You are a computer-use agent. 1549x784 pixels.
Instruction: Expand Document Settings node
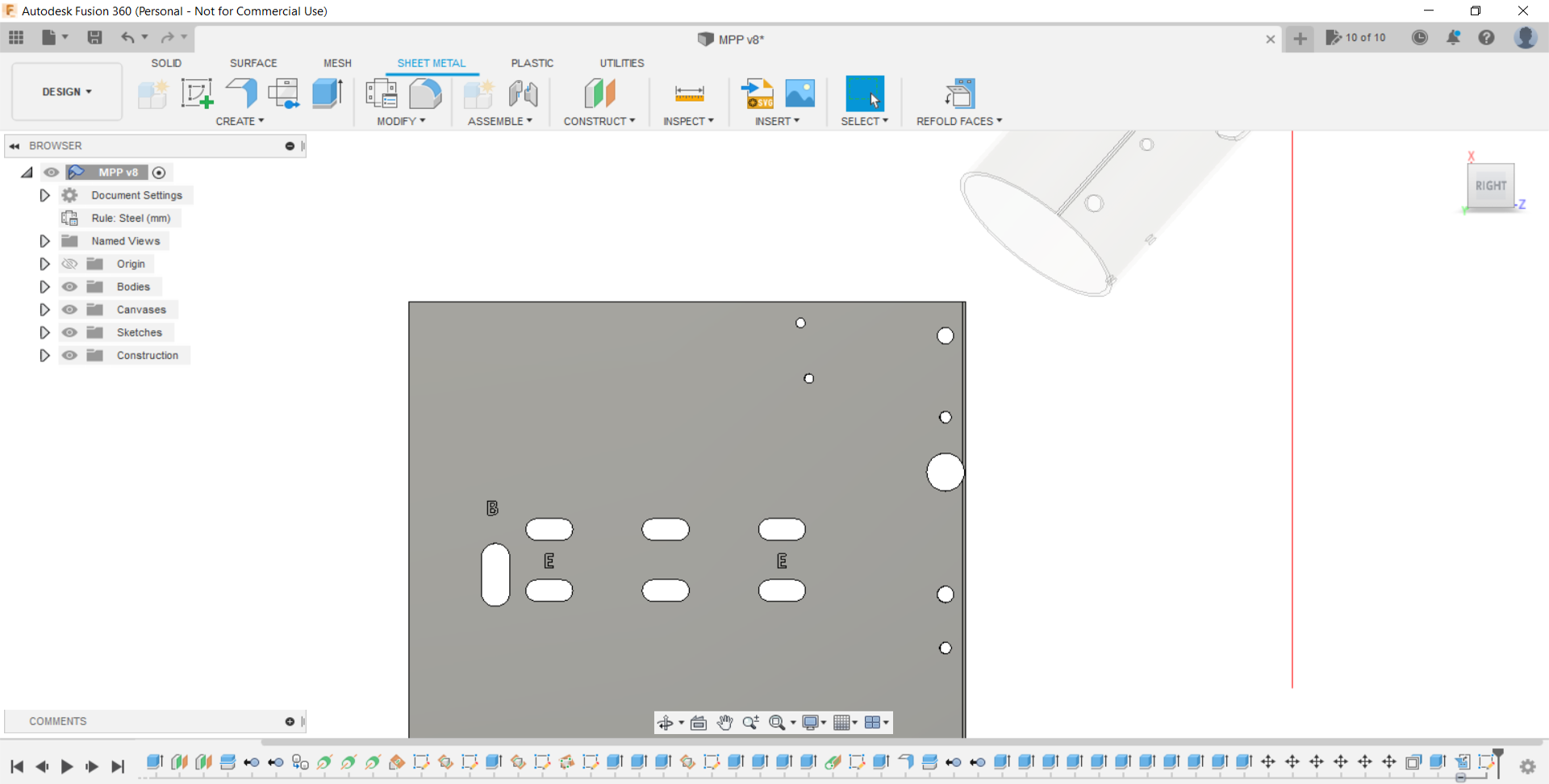pos(44,195)
